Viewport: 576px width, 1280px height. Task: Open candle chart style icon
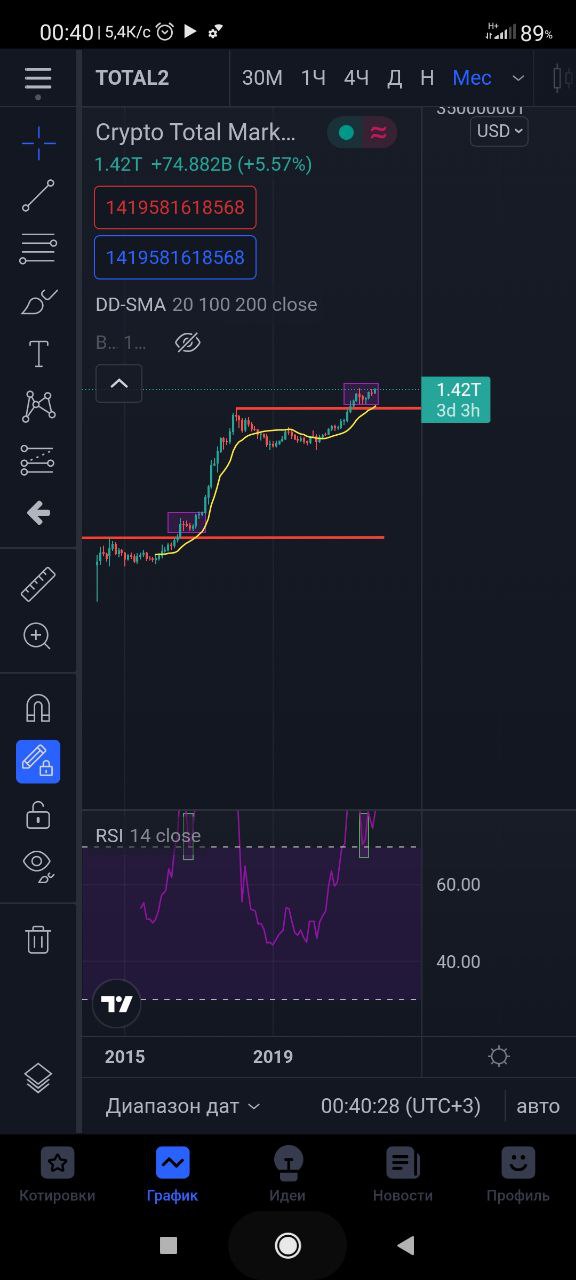pos(560,78)
